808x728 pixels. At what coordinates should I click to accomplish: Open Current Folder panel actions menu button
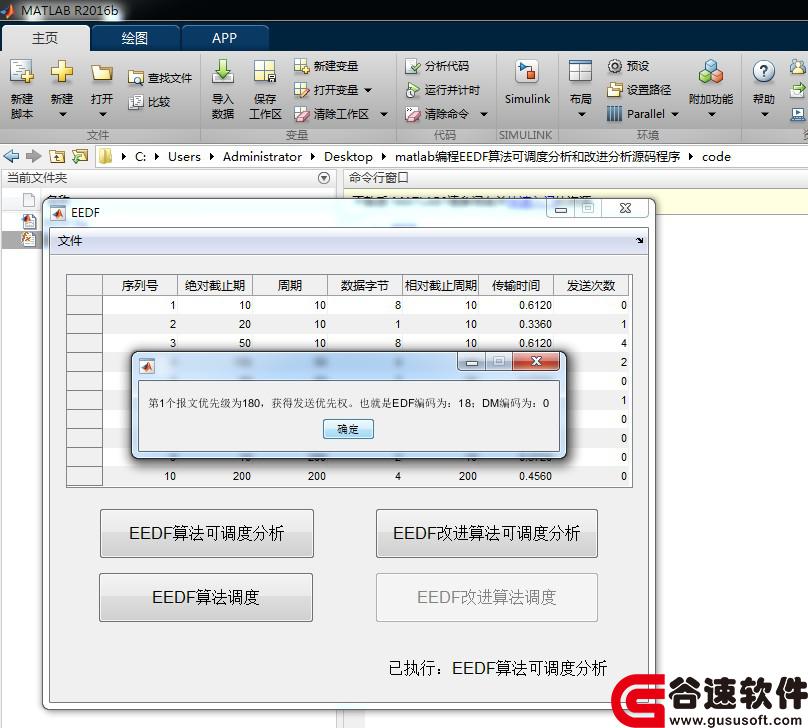point(324,178)
